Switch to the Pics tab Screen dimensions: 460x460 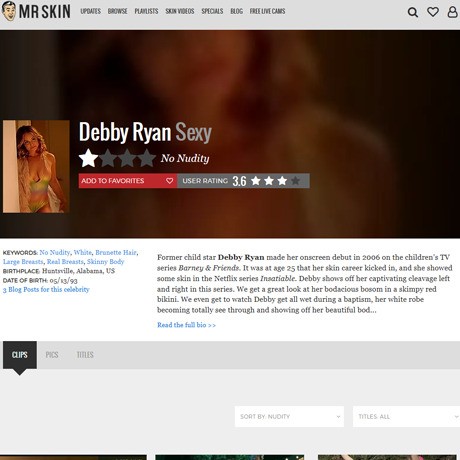(52, 355)
